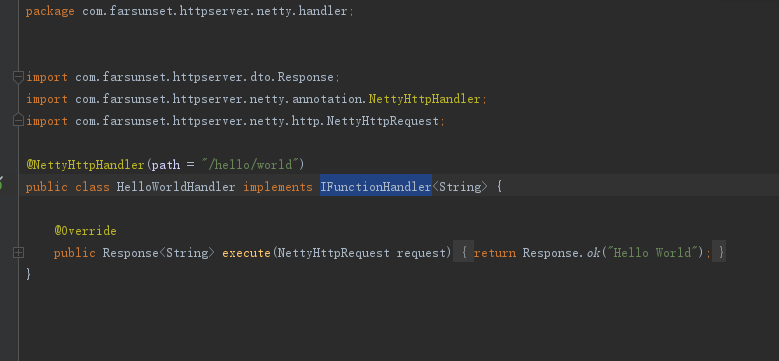Click the italic ok method call

tap(593, 253)
